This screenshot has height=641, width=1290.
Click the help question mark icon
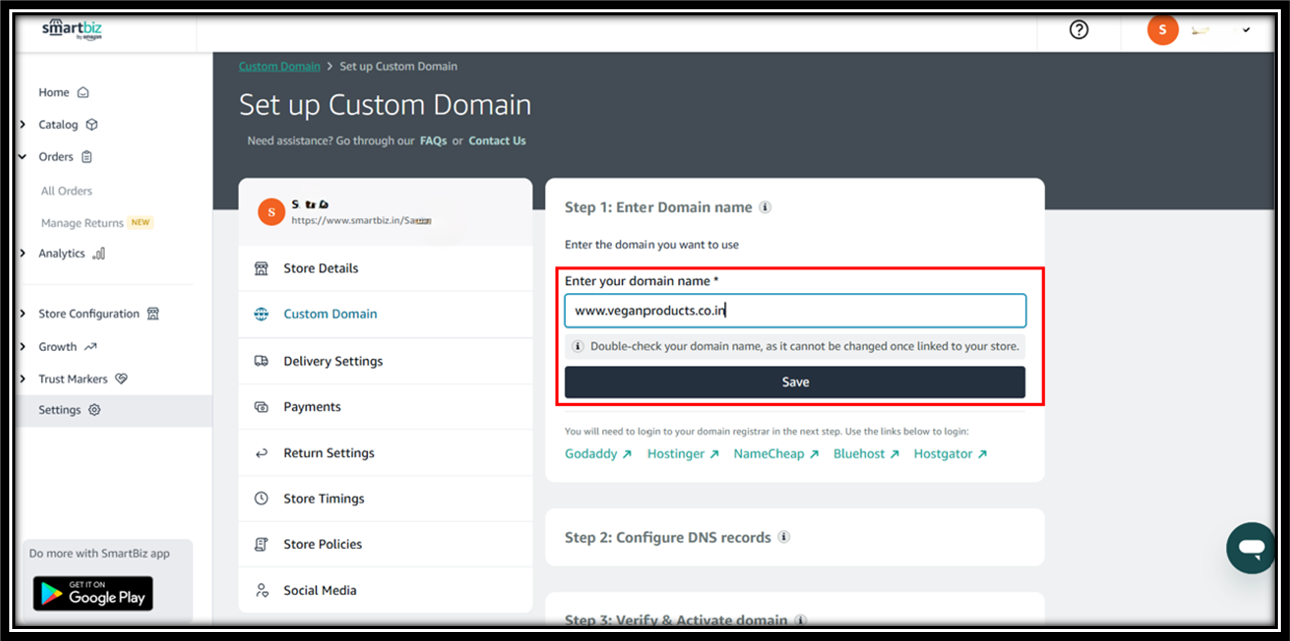[1078, 30]
